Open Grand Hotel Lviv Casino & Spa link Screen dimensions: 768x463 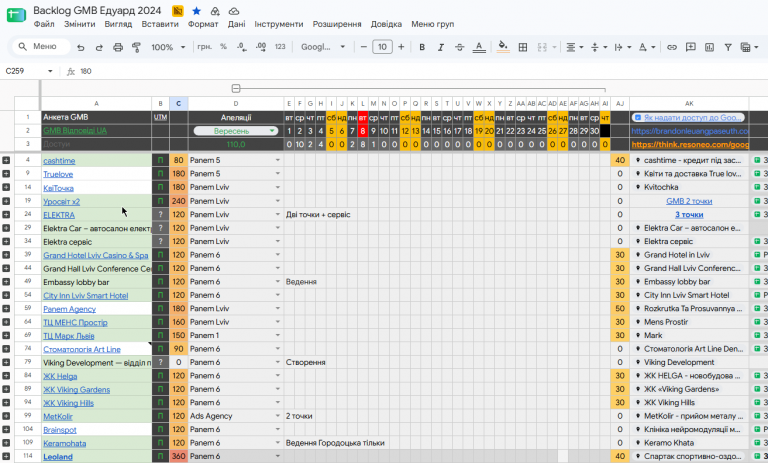click(x=96, y=255)
